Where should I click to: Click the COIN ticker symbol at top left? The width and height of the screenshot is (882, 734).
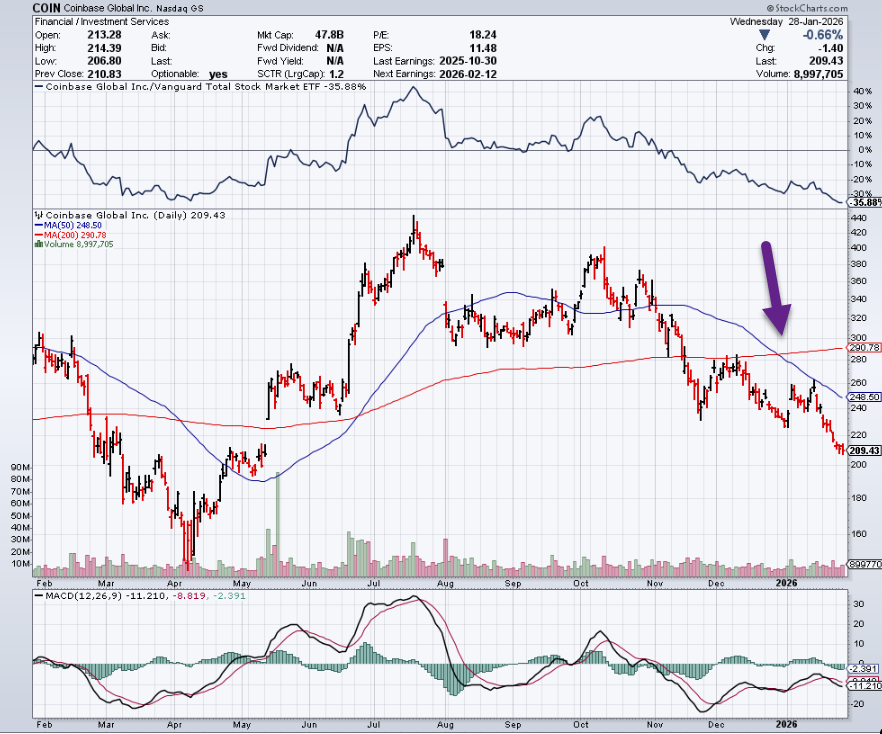pyautogui.click(x=48, y=7)
